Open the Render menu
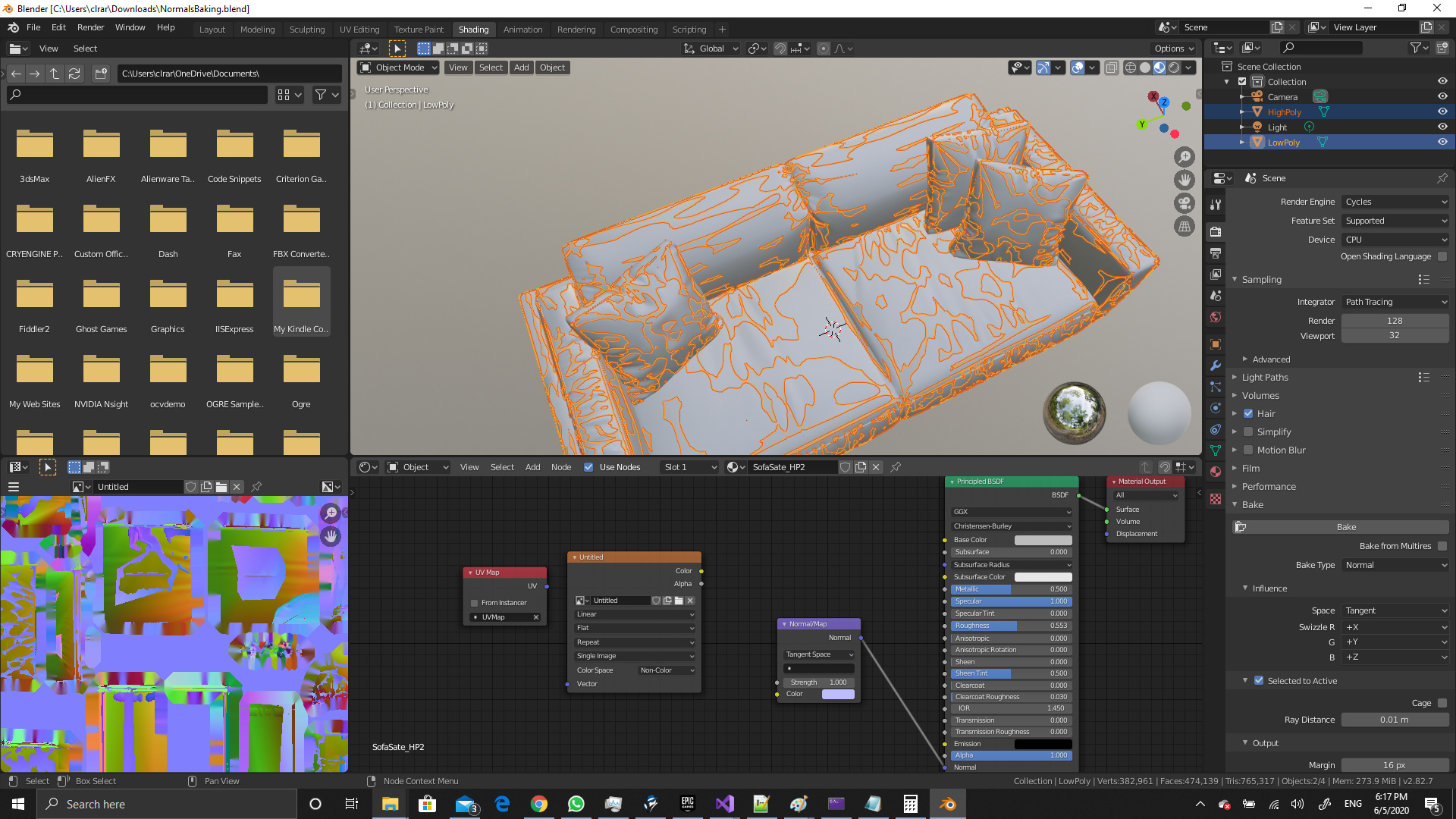Screen dimensions: 1456x819 click(90, 27)
